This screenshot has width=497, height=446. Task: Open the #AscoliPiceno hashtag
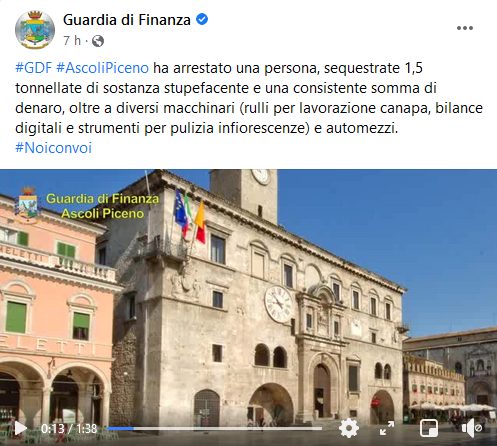coord(102,68)
